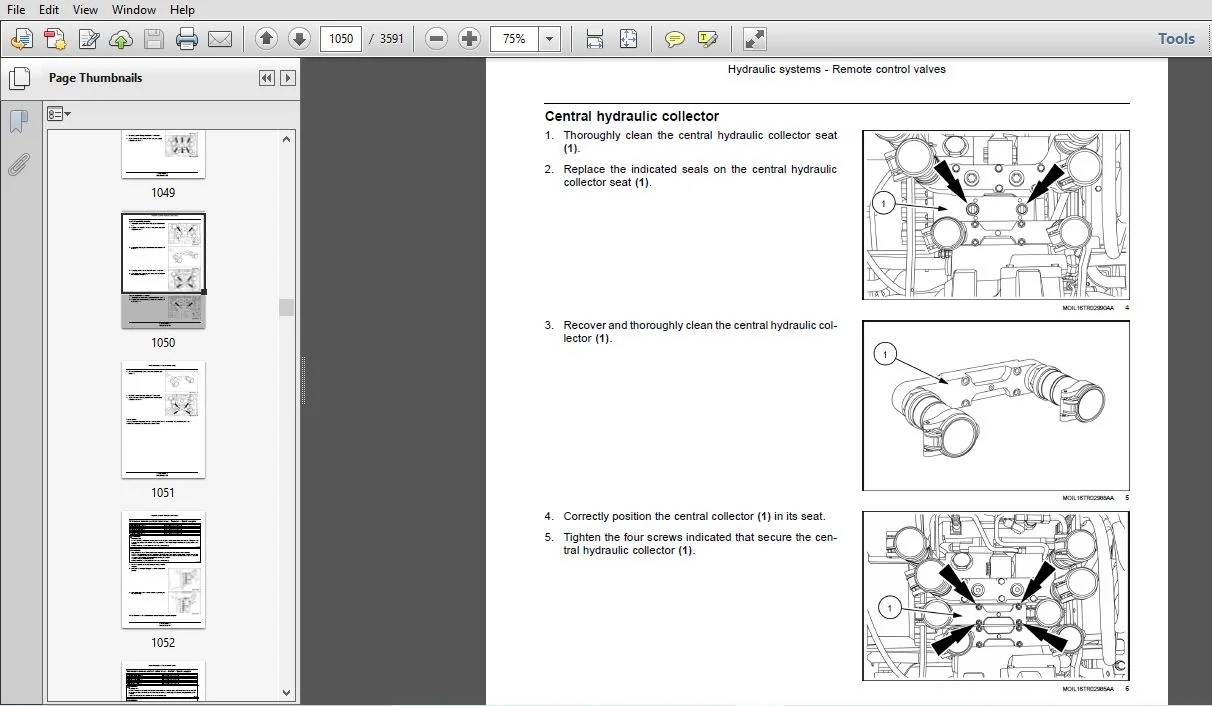Select page 1052 thumbnail
This screenshot has width=1212, height=706.
[163, 570]
